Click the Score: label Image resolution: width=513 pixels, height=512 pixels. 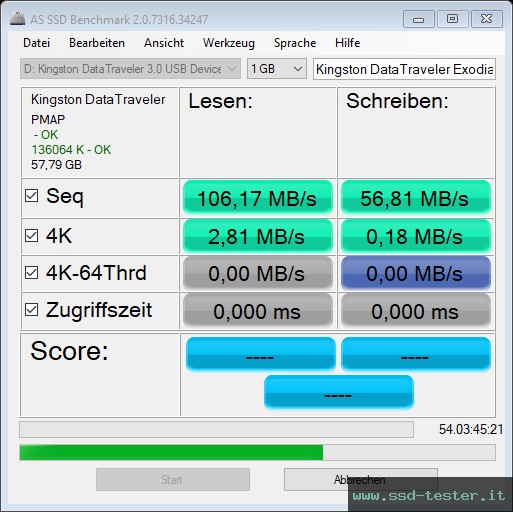click(x=69, y=351)
